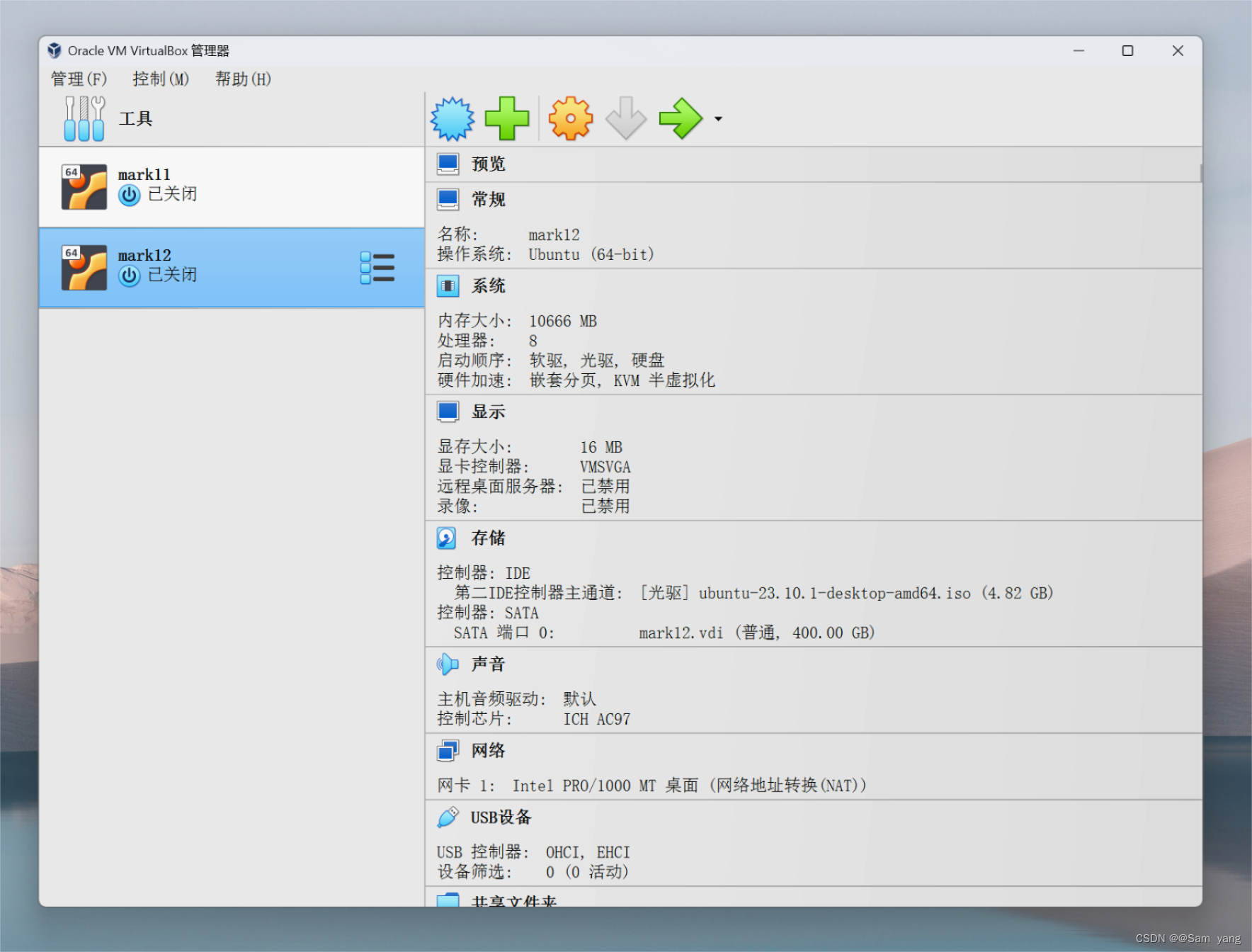The height and width of the screenshot is (952, 1252).
Task: Open the 控制(M) menu
Action: click(161, 79)
